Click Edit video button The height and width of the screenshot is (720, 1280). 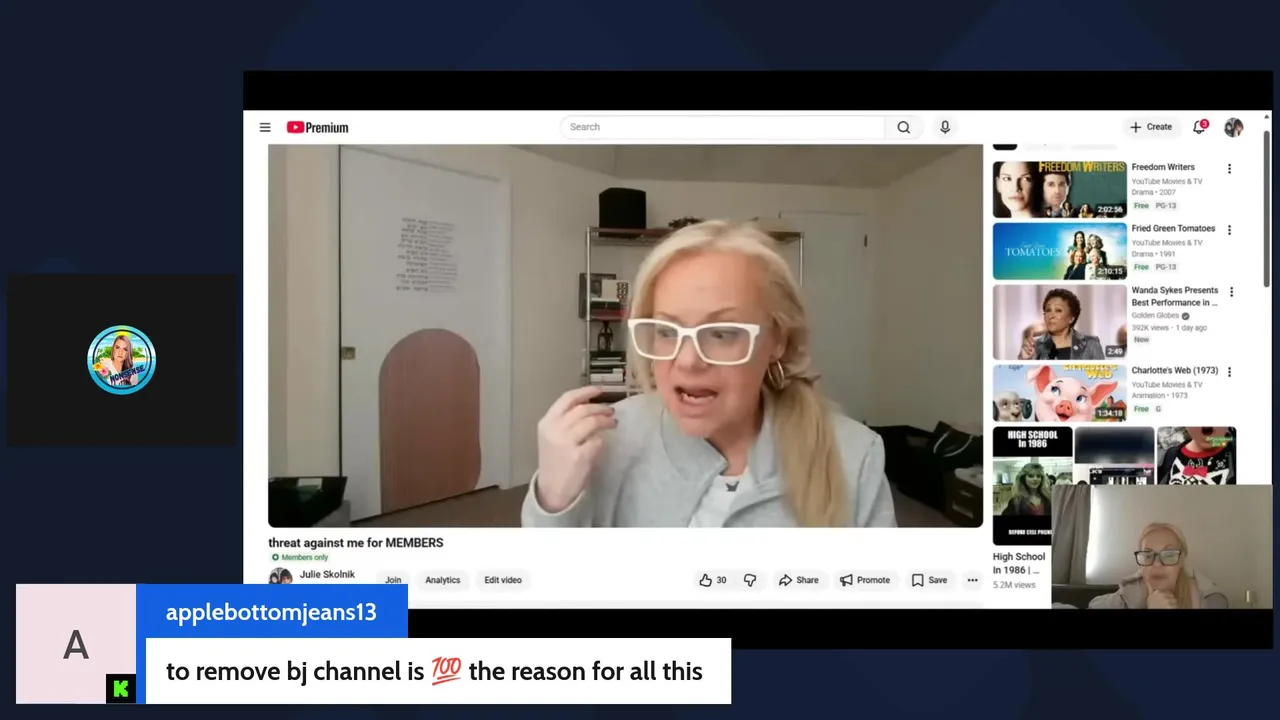tap(503, 580)
